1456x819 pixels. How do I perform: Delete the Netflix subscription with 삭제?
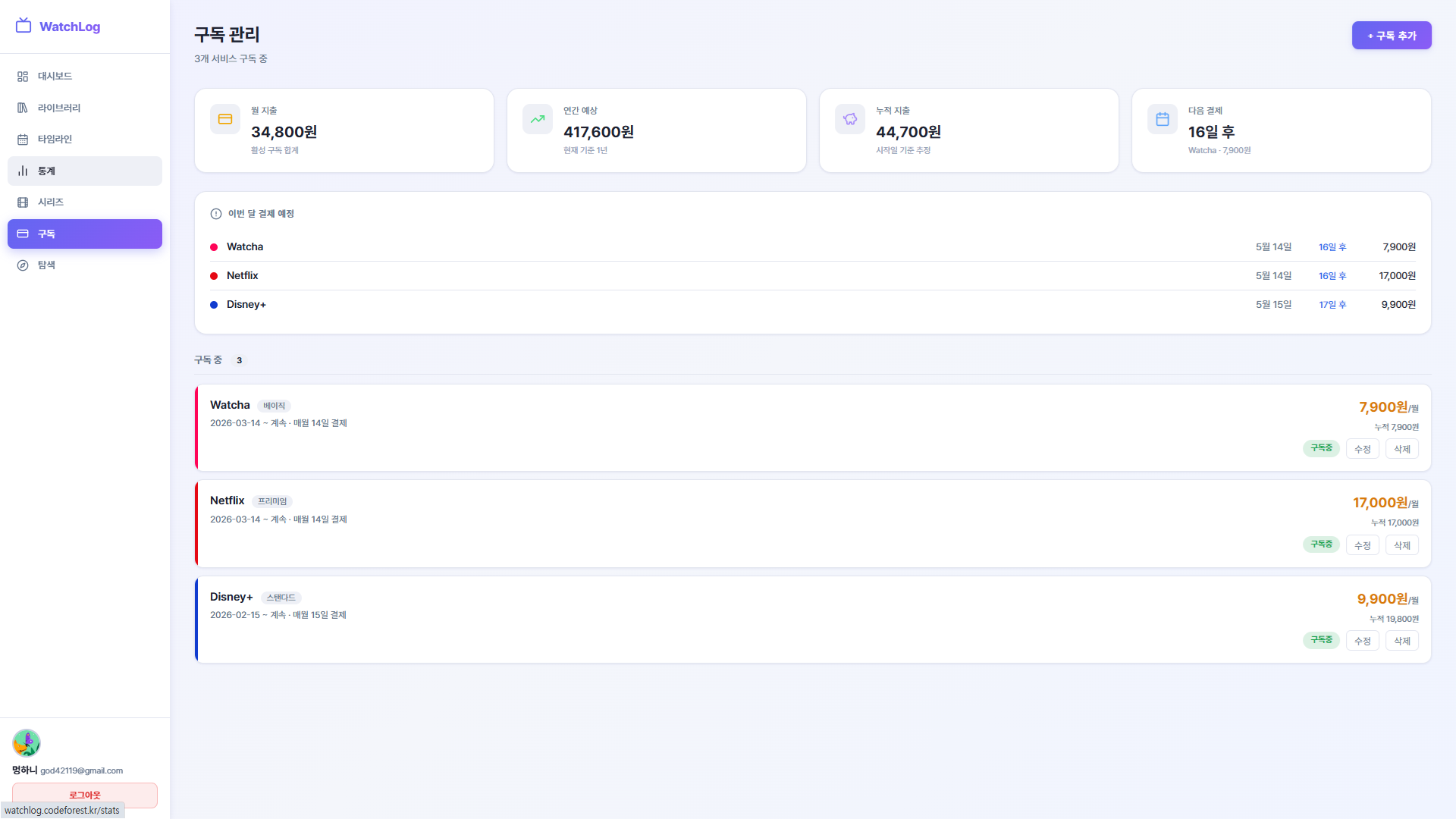tap(1402, 545)
